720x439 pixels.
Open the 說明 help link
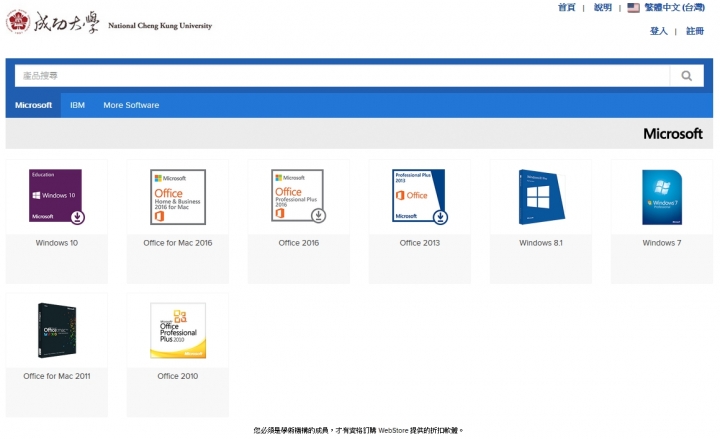coord(602,7)
